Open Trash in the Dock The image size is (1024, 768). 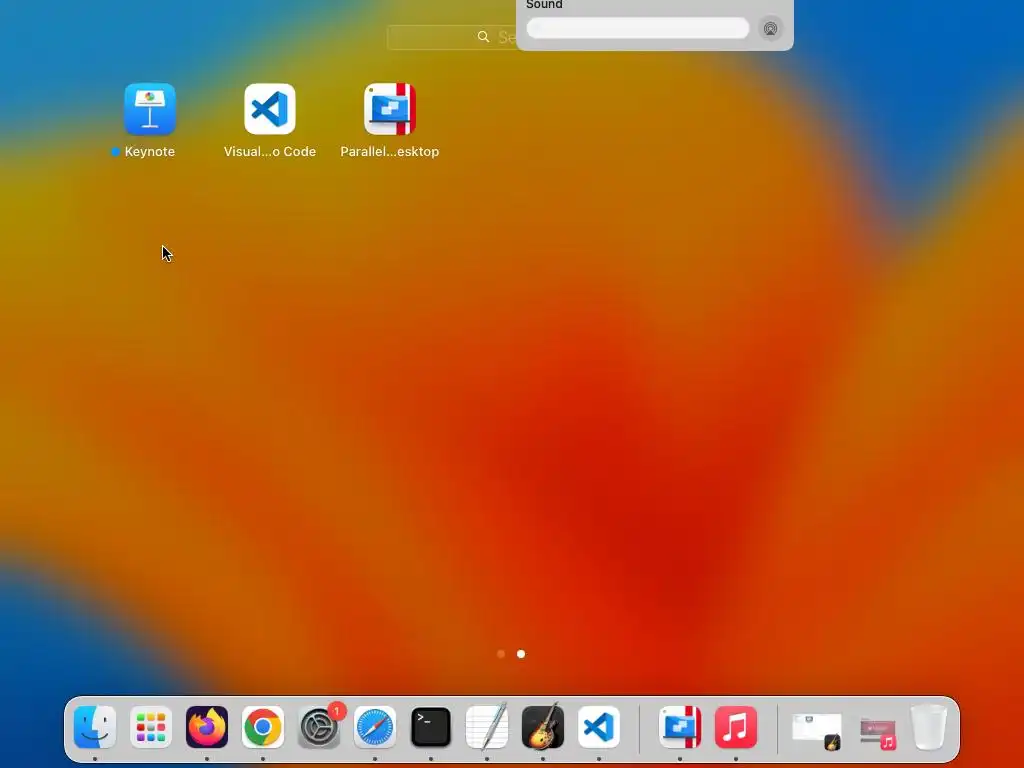click(x=929, y=727)
